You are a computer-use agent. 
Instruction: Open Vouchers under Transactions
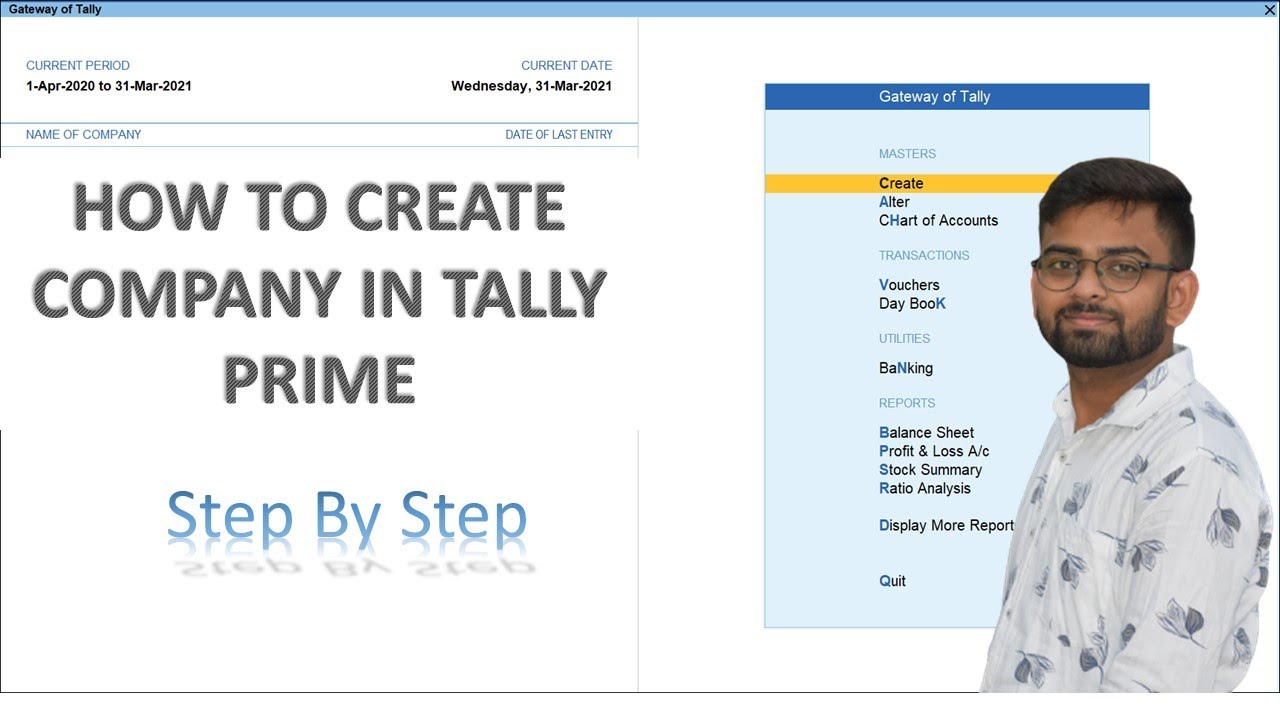909,285
